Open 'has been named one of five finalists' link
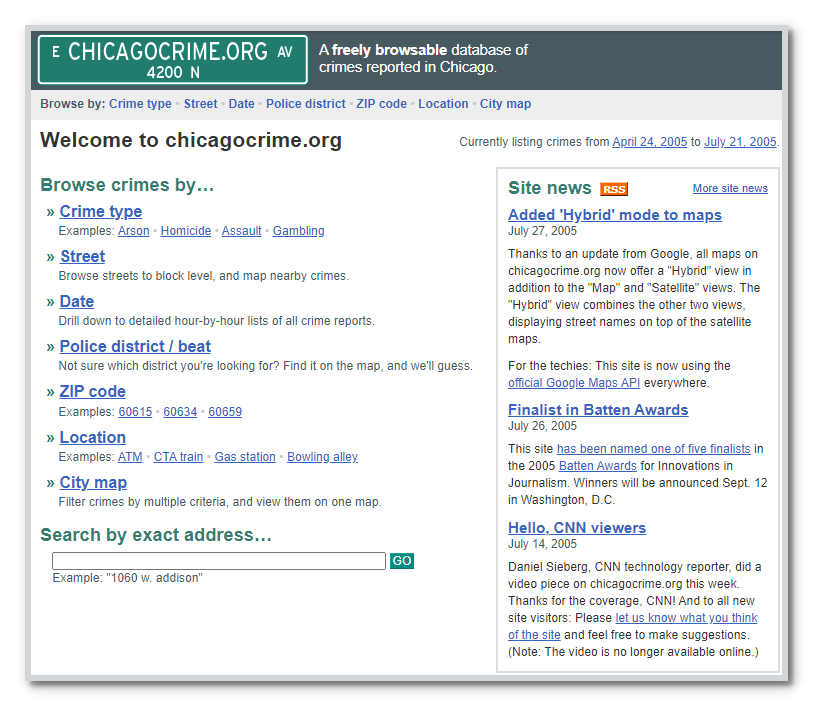The width and height of the screenshot is (813, 706). [x=654, y=449]
